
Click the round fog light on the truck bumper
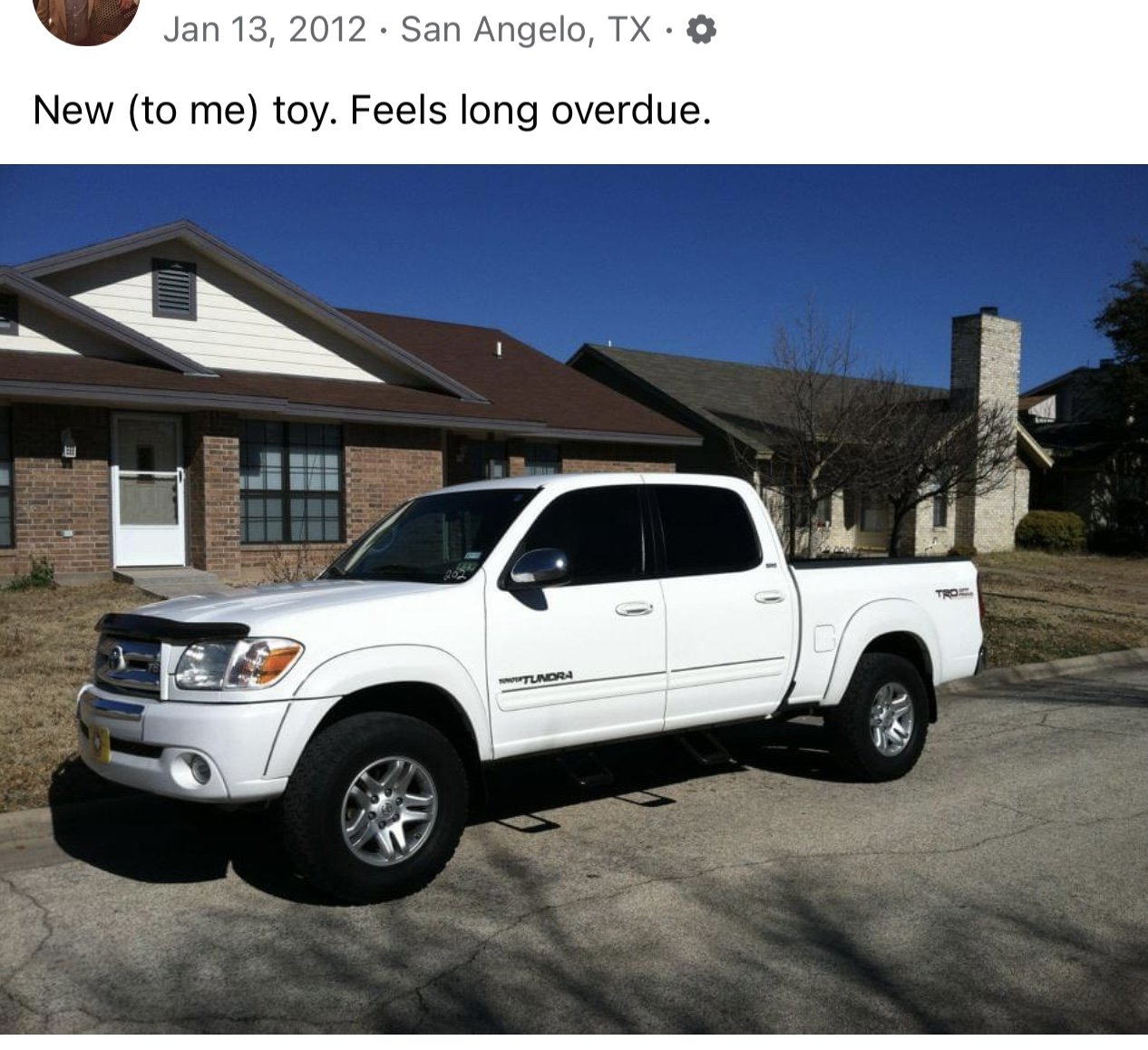(x=199, y=769)
